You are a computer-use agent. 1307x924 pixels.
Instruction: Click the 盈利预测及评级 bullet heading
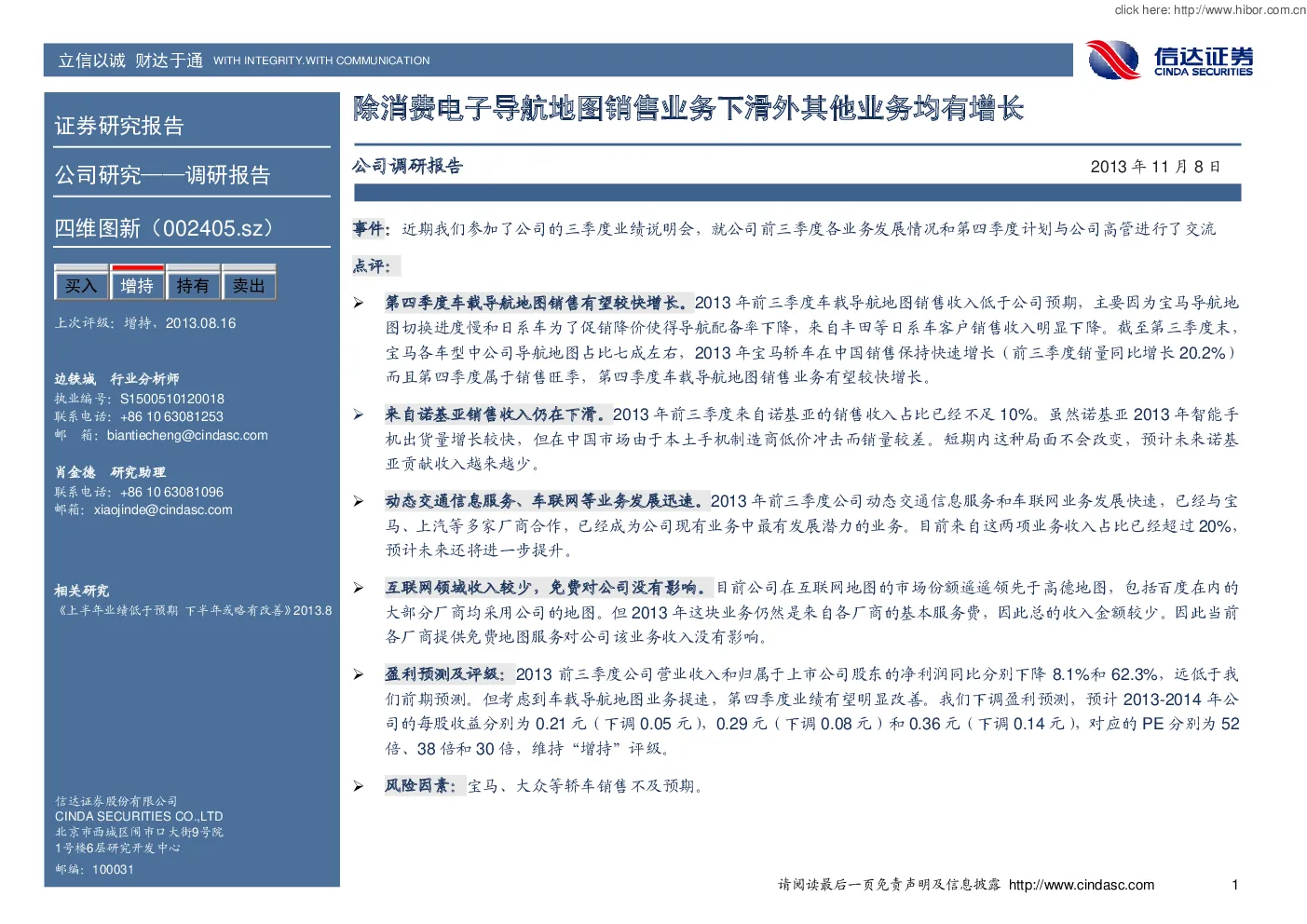pos(449,674)
